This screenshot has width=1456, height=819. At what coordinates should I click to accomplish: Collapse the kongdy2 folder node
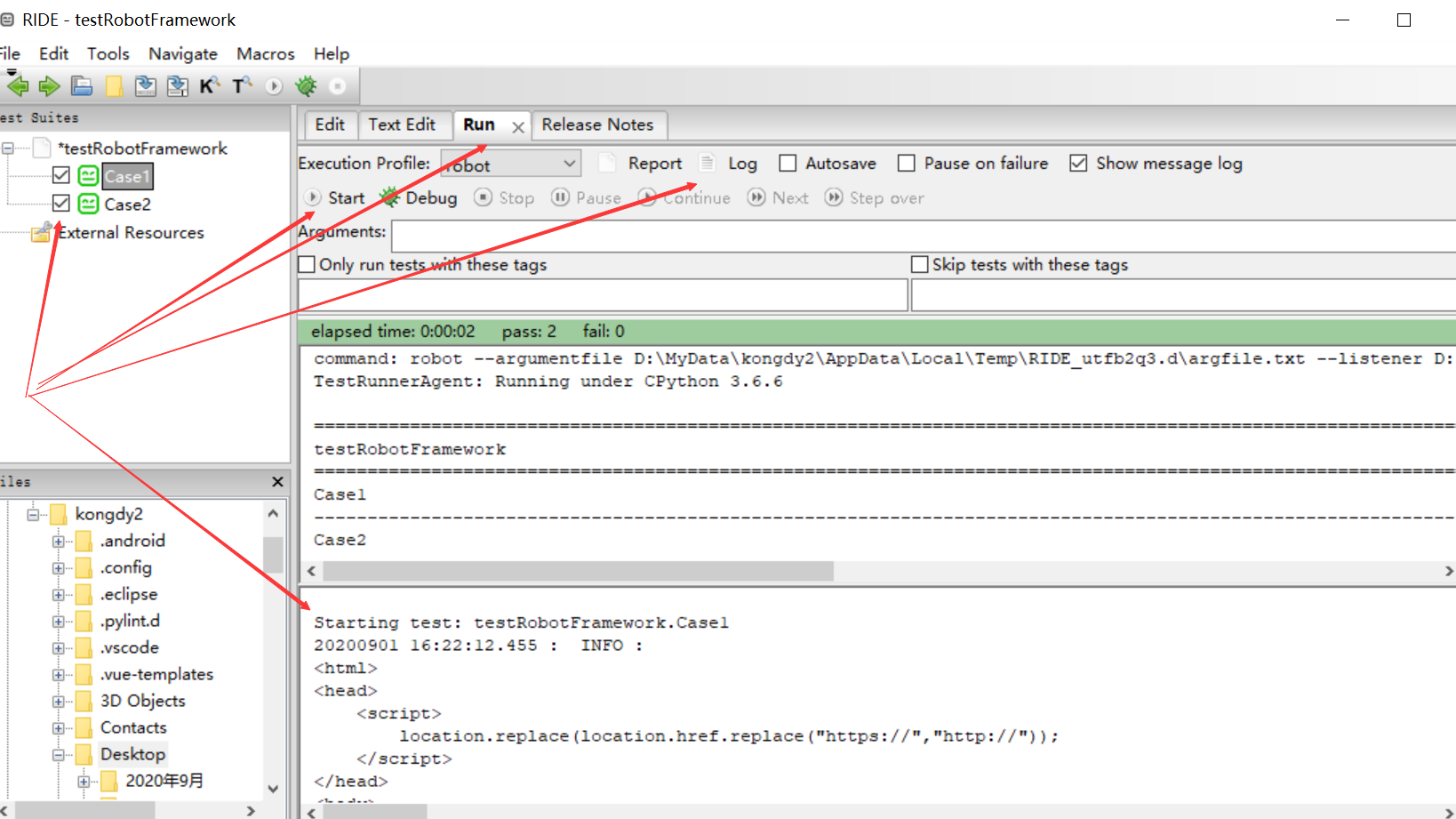(33, 514)
